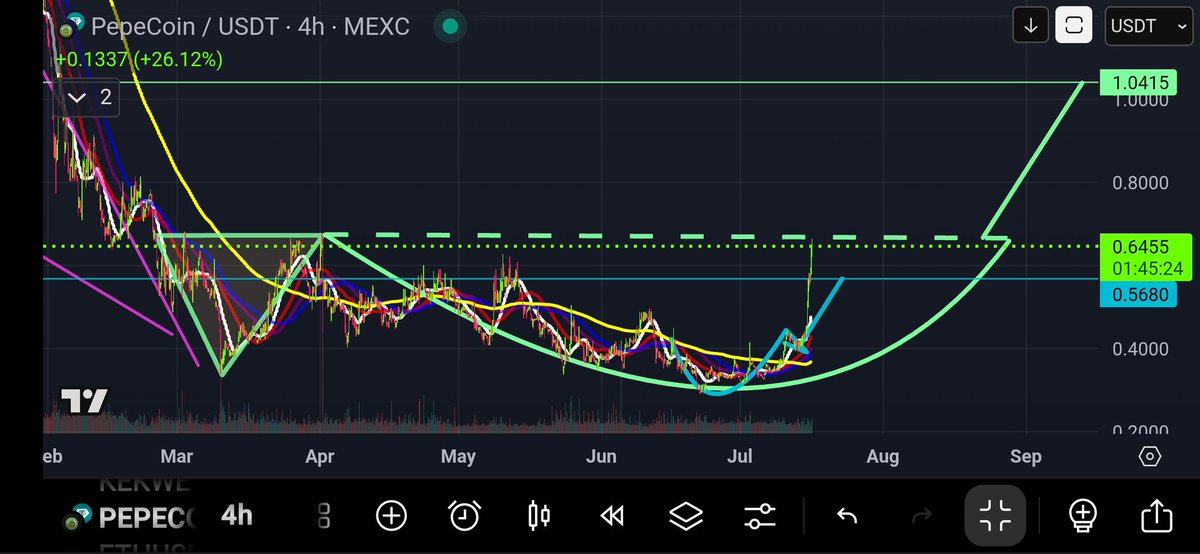Click the Apr label on time axis

[x=319, y=456]
